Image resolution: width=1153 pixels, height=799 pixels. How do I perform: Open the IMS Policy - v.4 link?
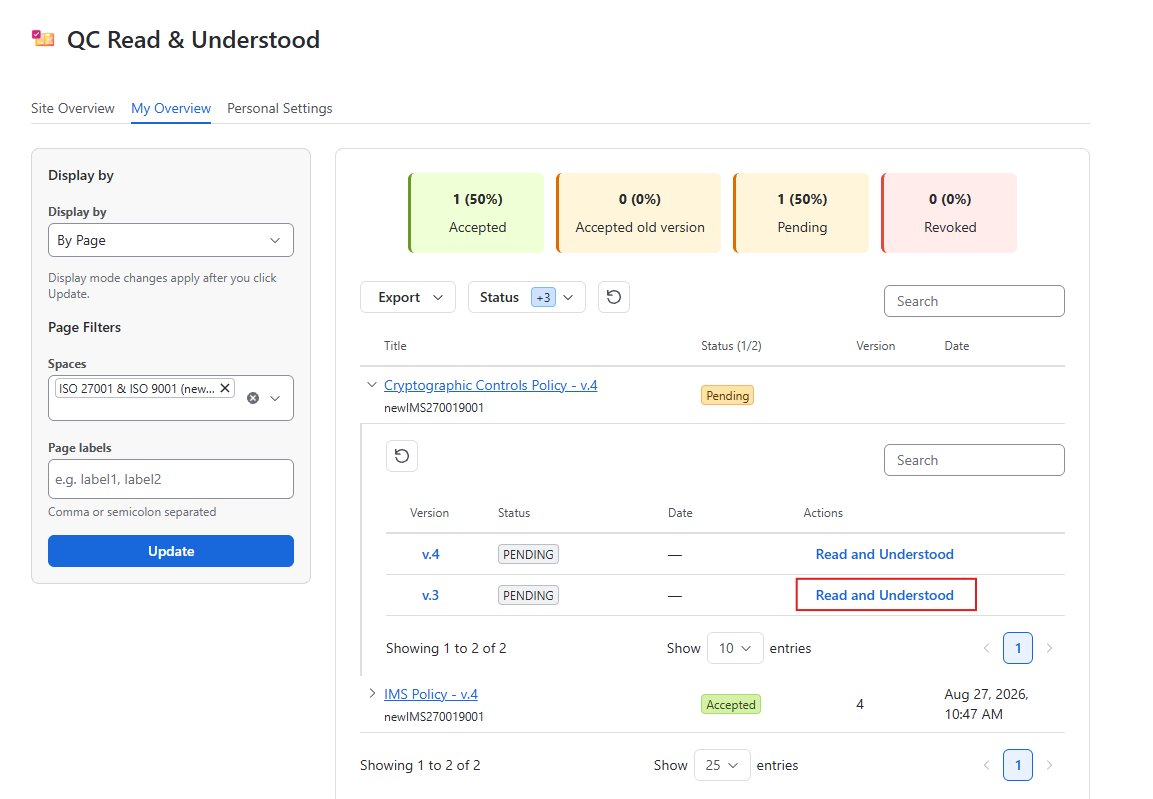click(431, 694)
